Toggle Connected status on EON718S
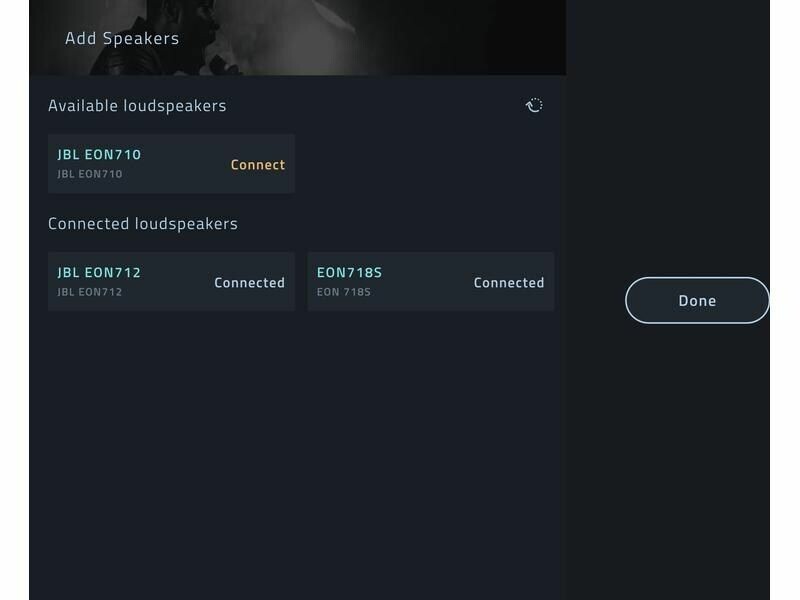Image resolution: width=800 pixels, height=600 pixels. (x=508, y=283)
